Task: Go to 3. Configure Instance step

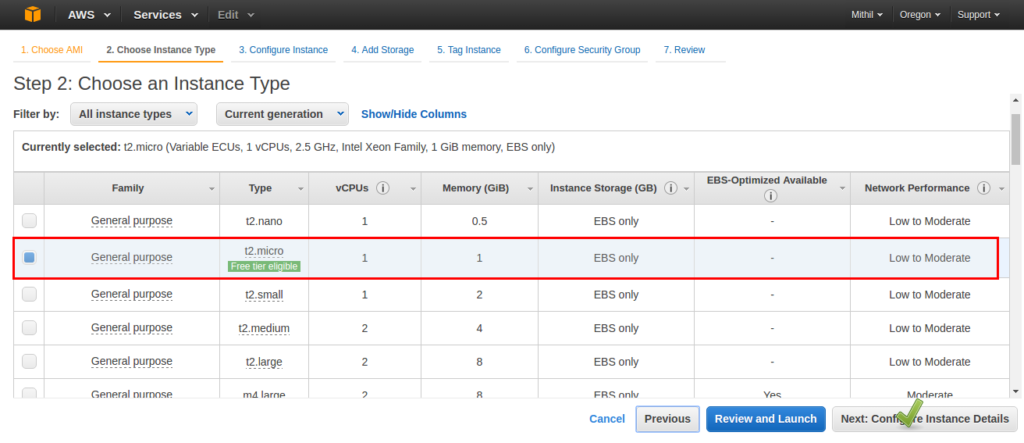Action: tap(283, 50)
